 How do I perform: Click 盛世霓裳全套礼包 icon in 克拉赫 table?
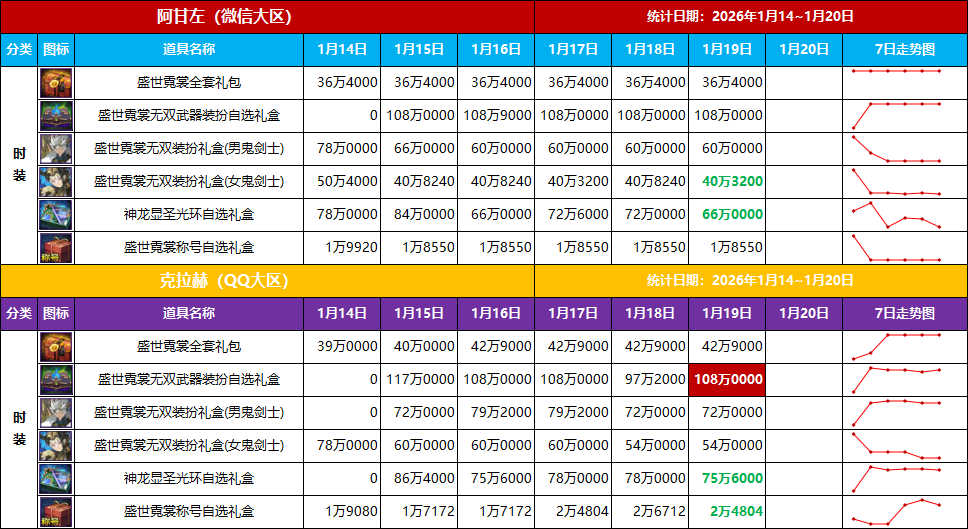[x=56, y=347]
